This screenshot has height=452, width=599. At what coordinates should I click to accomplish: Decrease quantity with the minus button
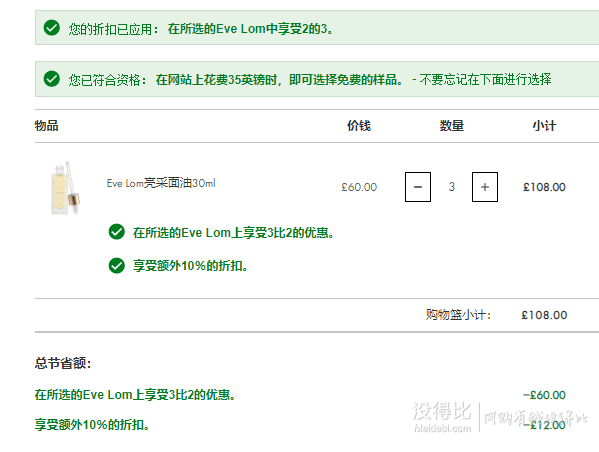[x=418, y=187]
